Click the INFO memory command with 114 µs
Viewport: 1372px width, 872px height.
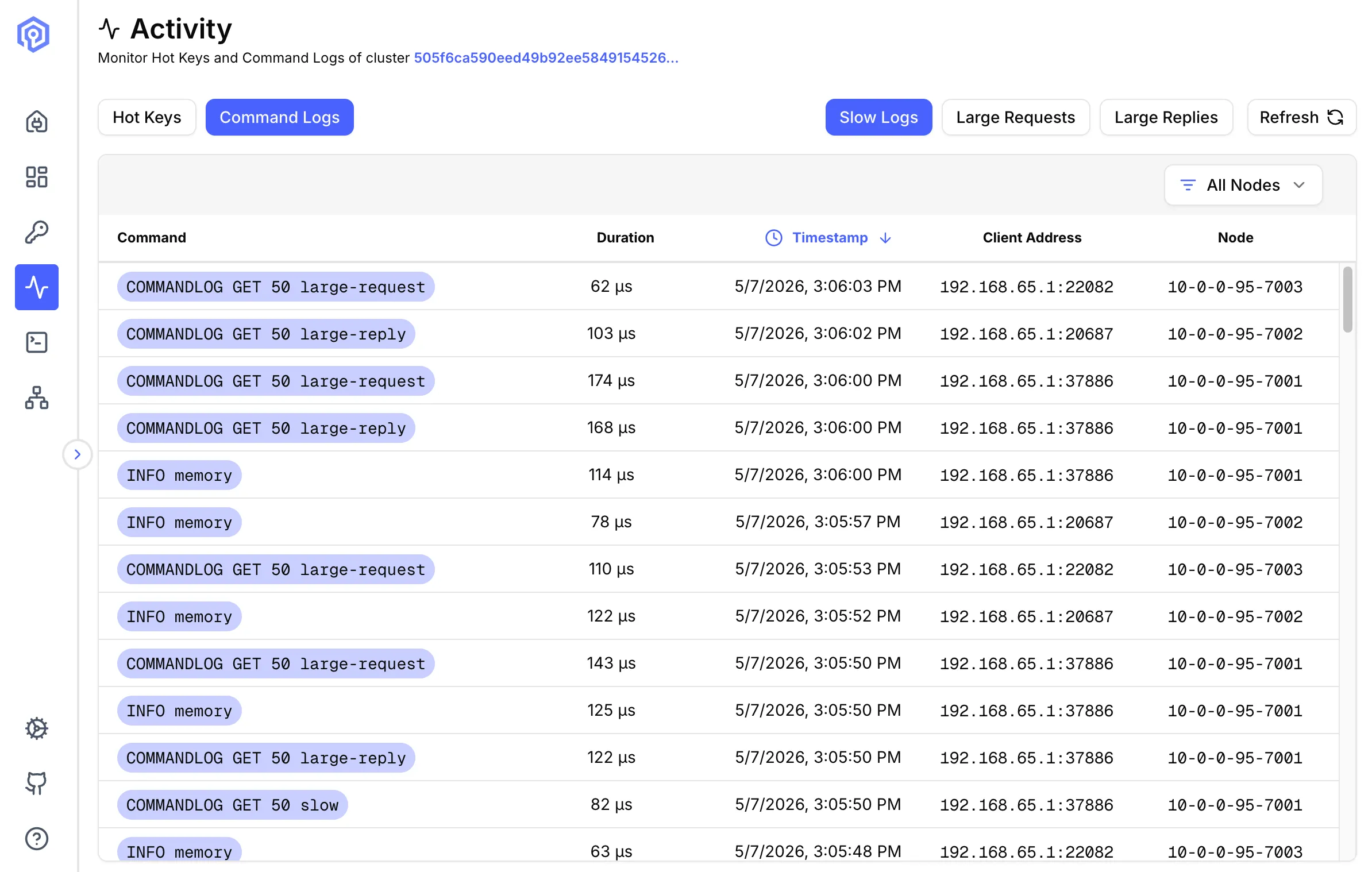tap(179, 475)
